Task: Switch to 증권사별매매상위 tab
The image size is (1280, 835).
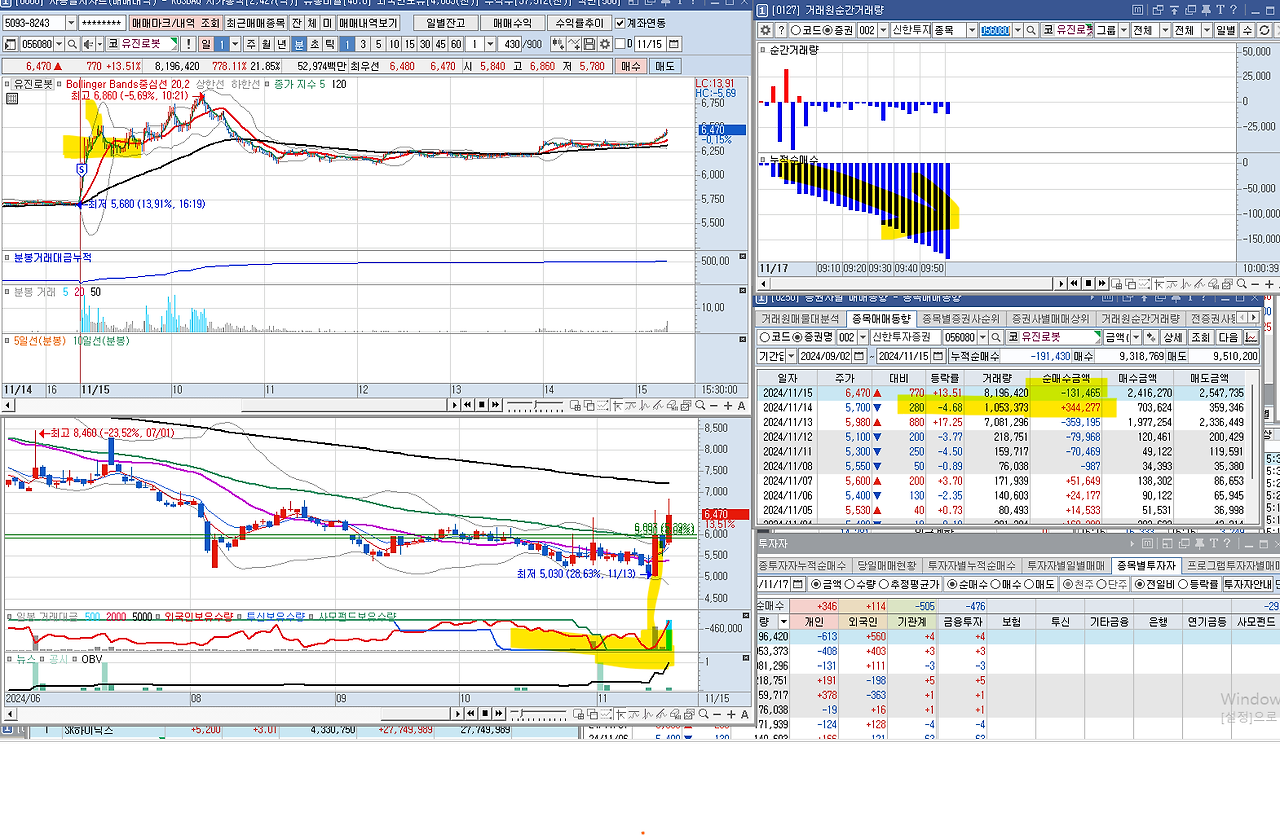Action: 1051,318
